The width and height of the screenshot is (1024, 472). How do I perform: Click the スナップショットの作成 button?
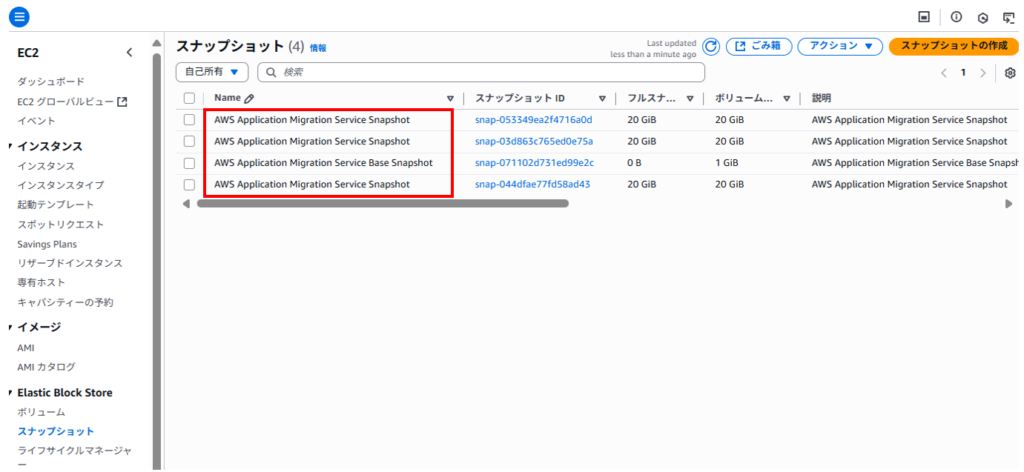pos(954,46)
